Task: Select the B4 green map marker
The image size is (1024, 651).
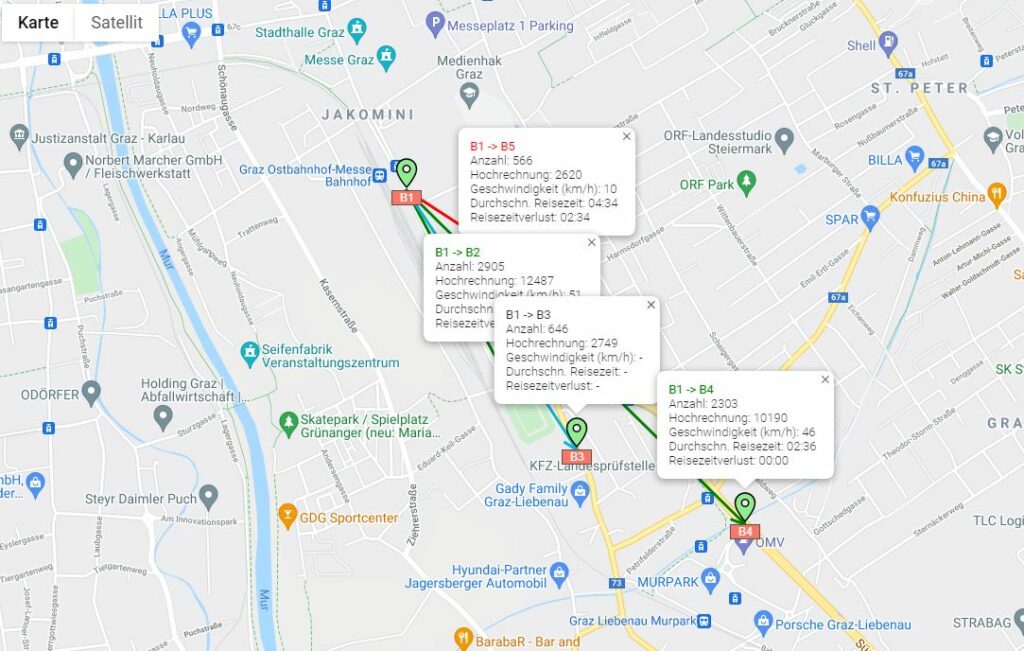Action: [x=744, y=508]
